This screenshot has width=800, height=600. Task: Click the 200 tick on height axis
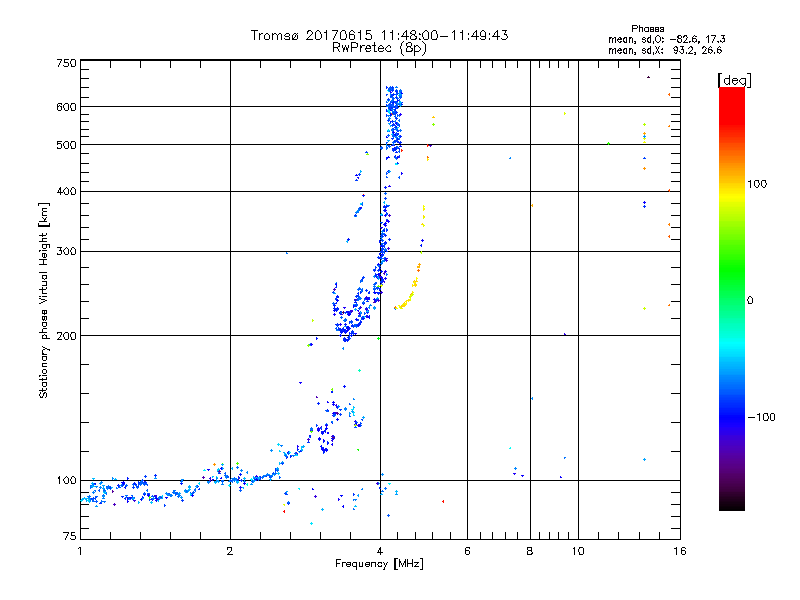click(x=66, y=336)
